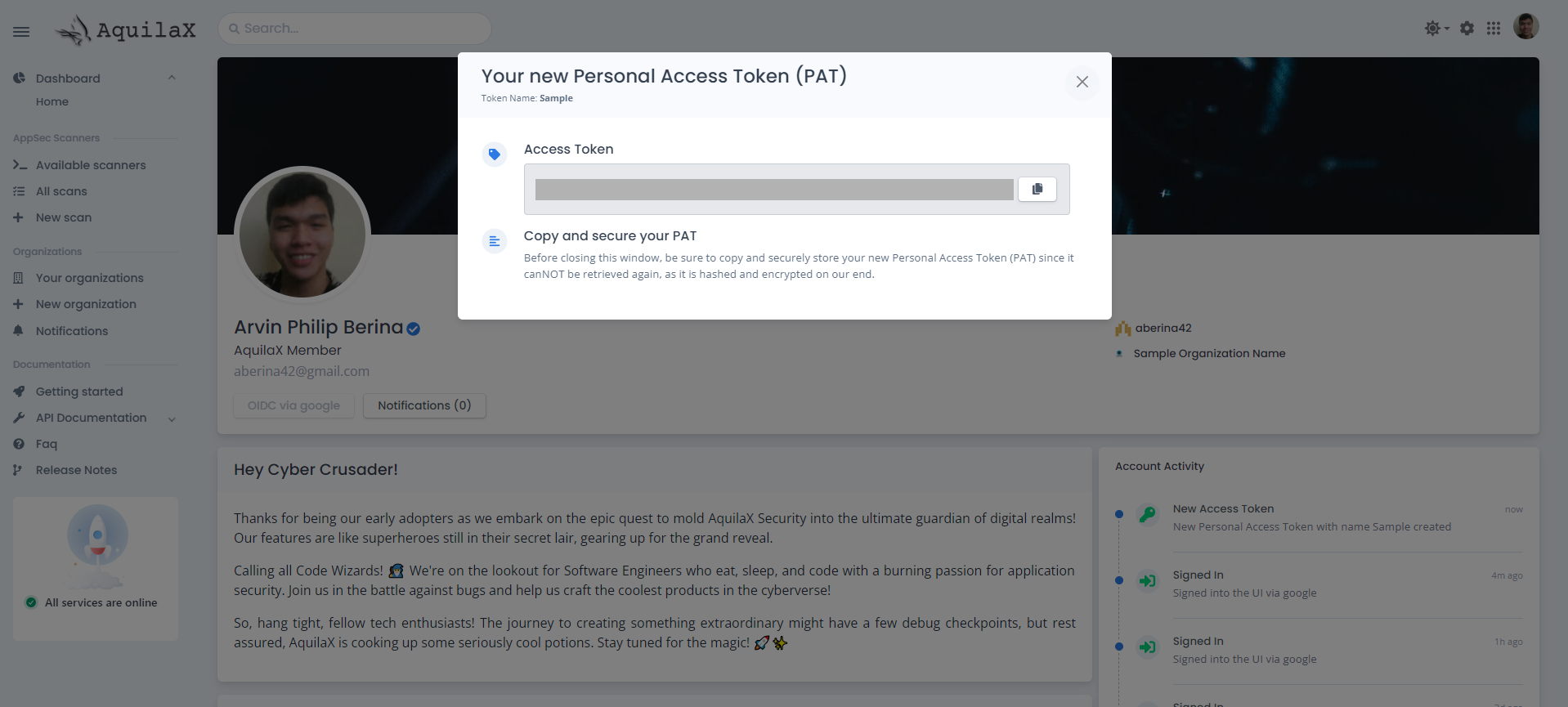Copy the access token to clipboard

tap(1037, 190)
